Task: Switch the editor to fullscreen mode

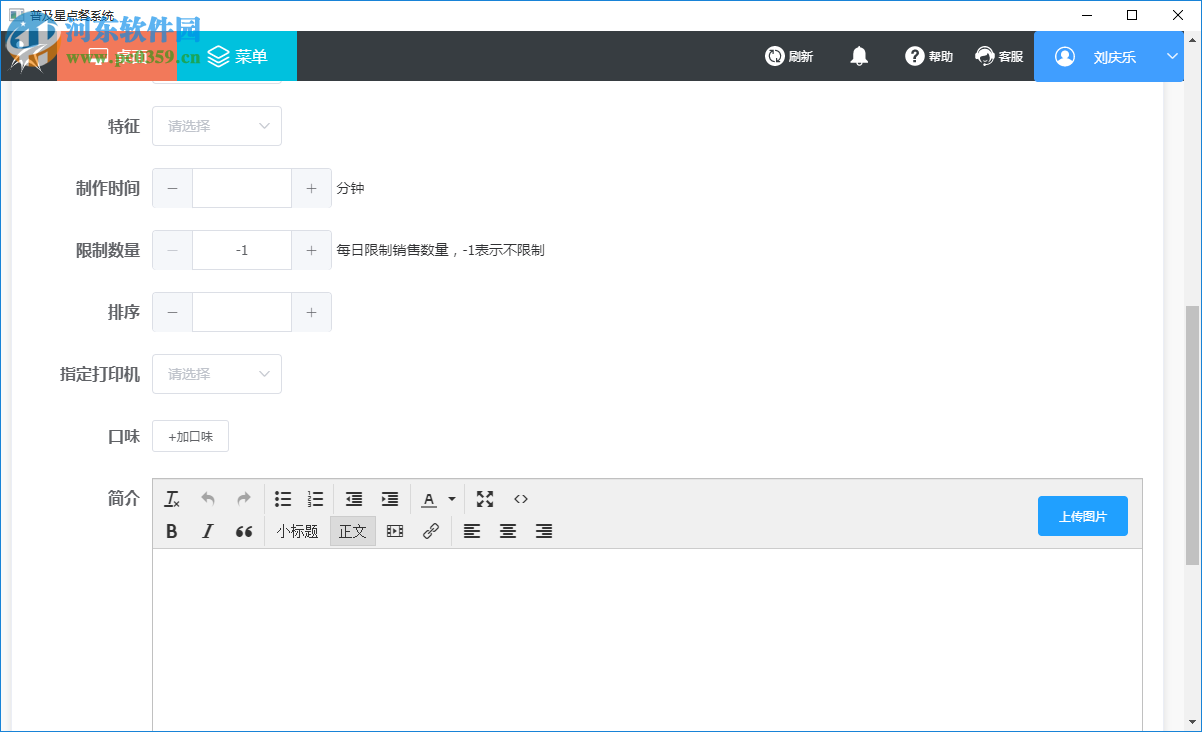Action: [x=484, y=498]
